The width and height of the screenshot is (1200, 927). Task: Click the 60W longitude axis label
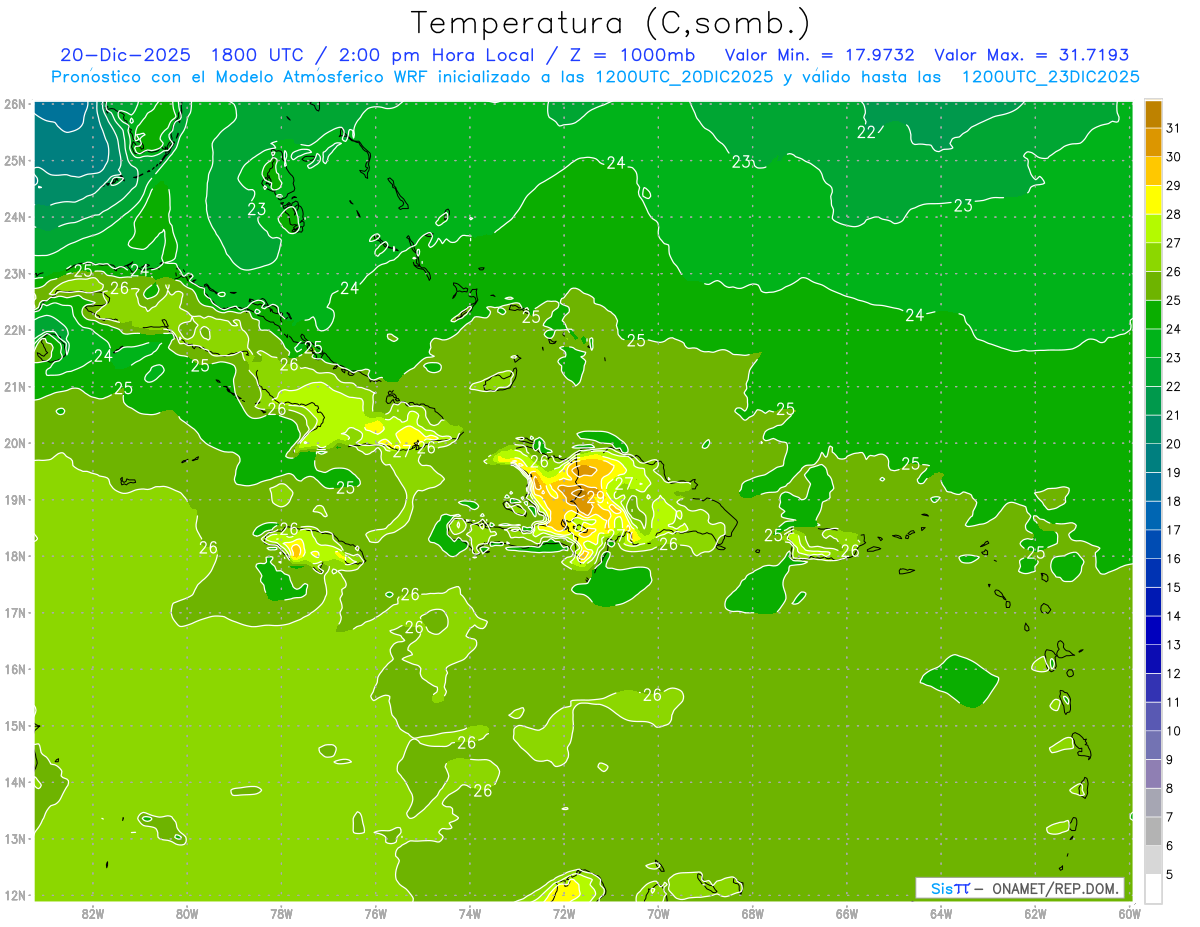click(1130, 913)
